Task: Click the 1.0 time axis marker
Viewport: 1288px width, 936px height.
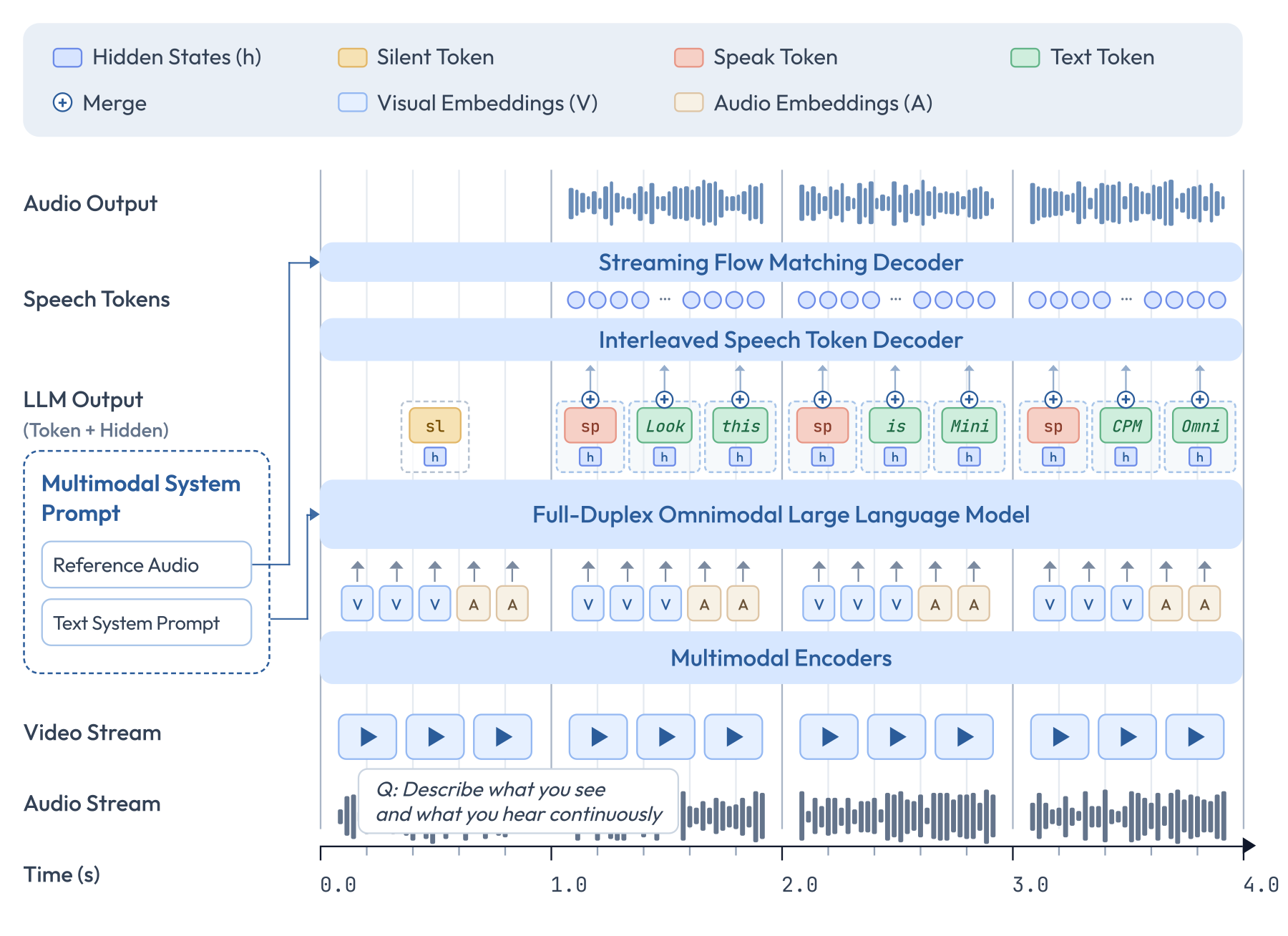Action: 569,885
